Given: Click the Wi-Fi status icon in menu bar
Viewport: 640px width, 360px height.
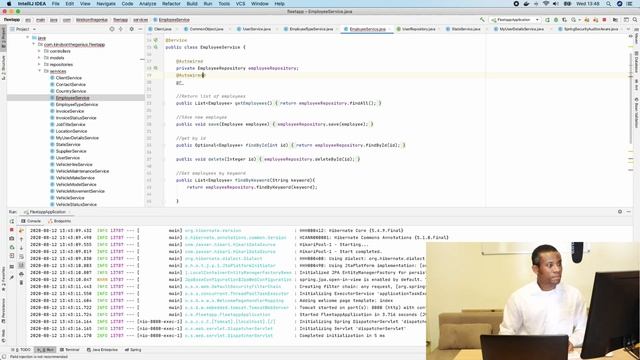Looking at the screenshot, I should (x=546, y=4).
